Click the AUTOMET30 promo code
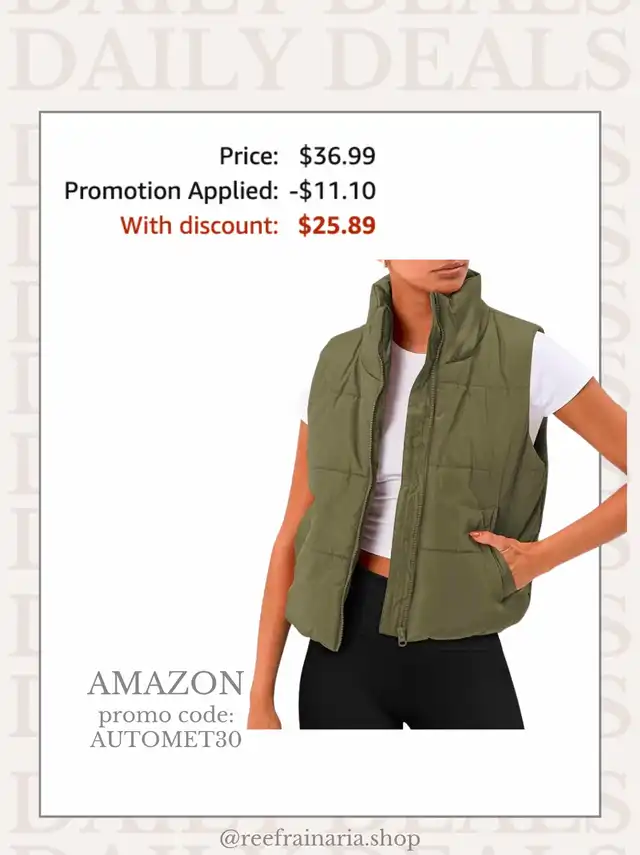The height and width of the screenshot is (855, 640). (x=166, y=740)
